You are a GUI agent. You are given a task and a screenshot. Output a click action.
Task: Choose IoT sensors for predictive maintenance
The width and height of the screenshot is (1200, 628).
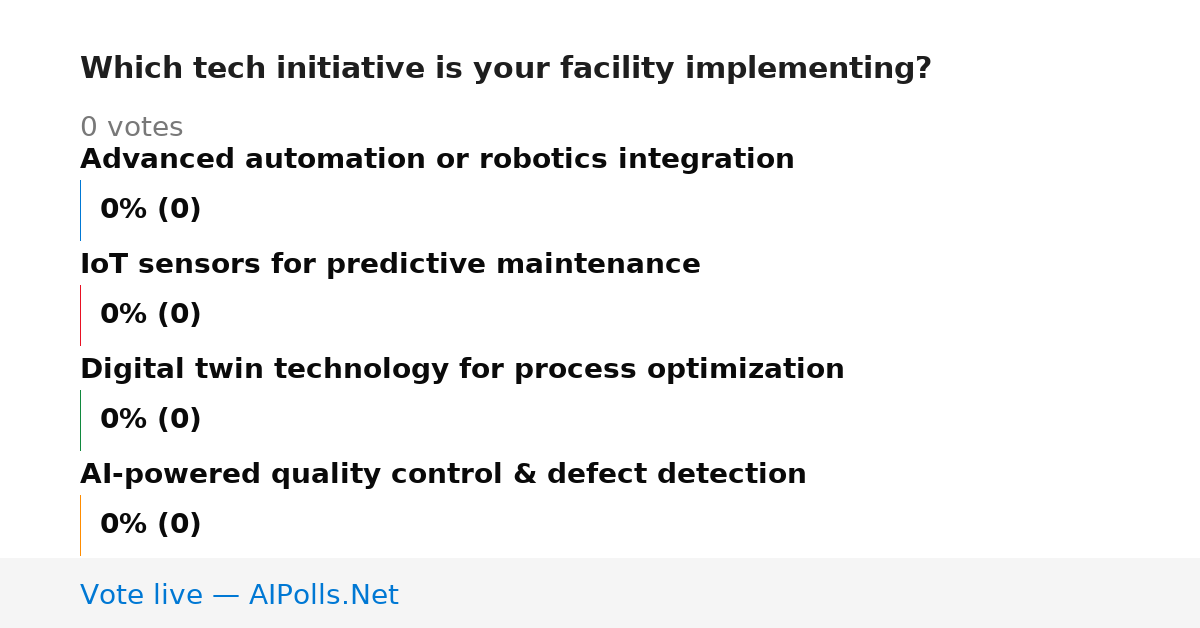point(390,265)
